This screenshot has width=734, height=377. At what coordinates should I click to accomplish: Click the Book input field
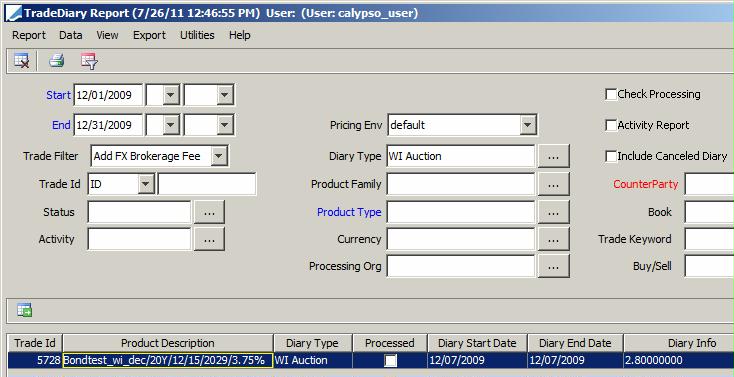click(x=709, y=212)
